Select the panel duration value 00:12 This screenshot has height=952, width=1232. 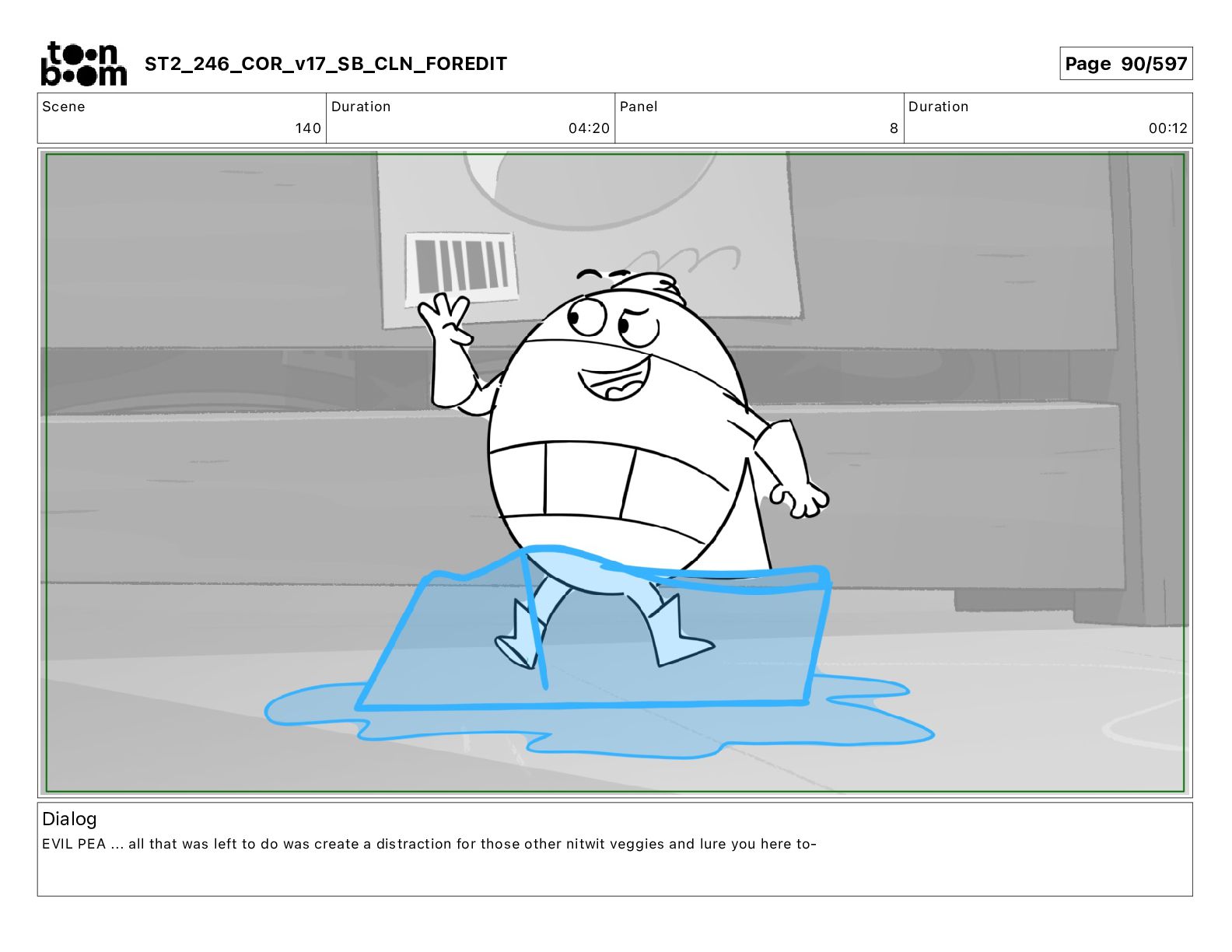coord(1168,128)
